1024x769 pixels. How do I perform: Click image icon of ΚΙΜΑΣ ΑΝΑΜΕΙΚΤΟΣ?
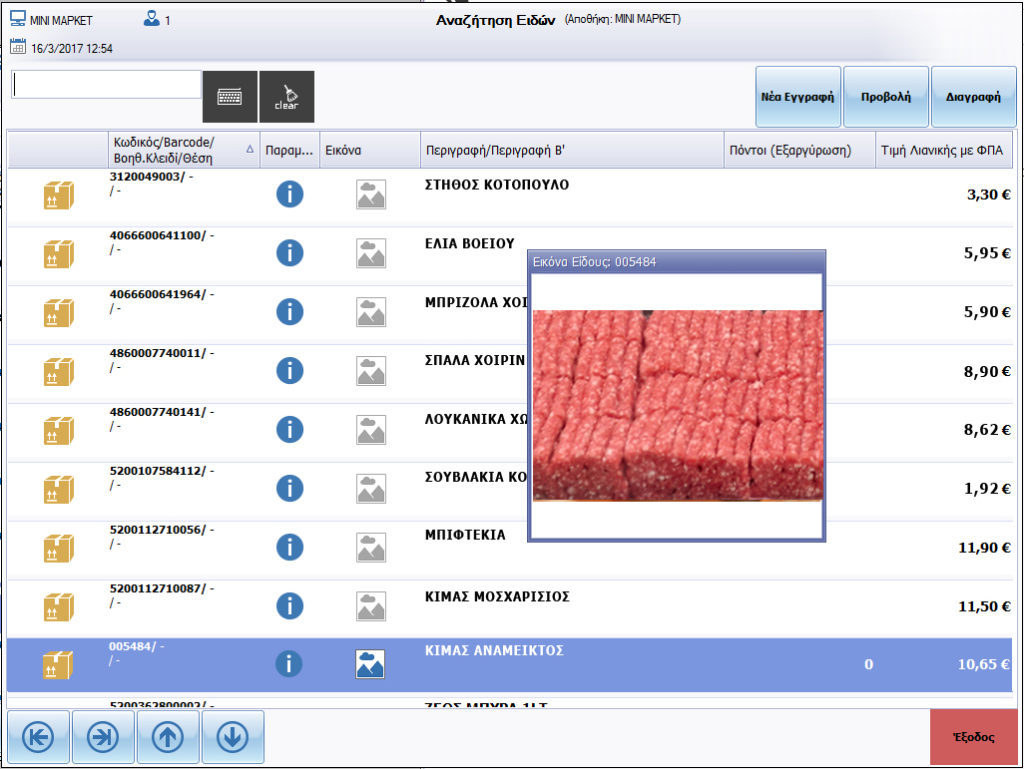point(371,663)
